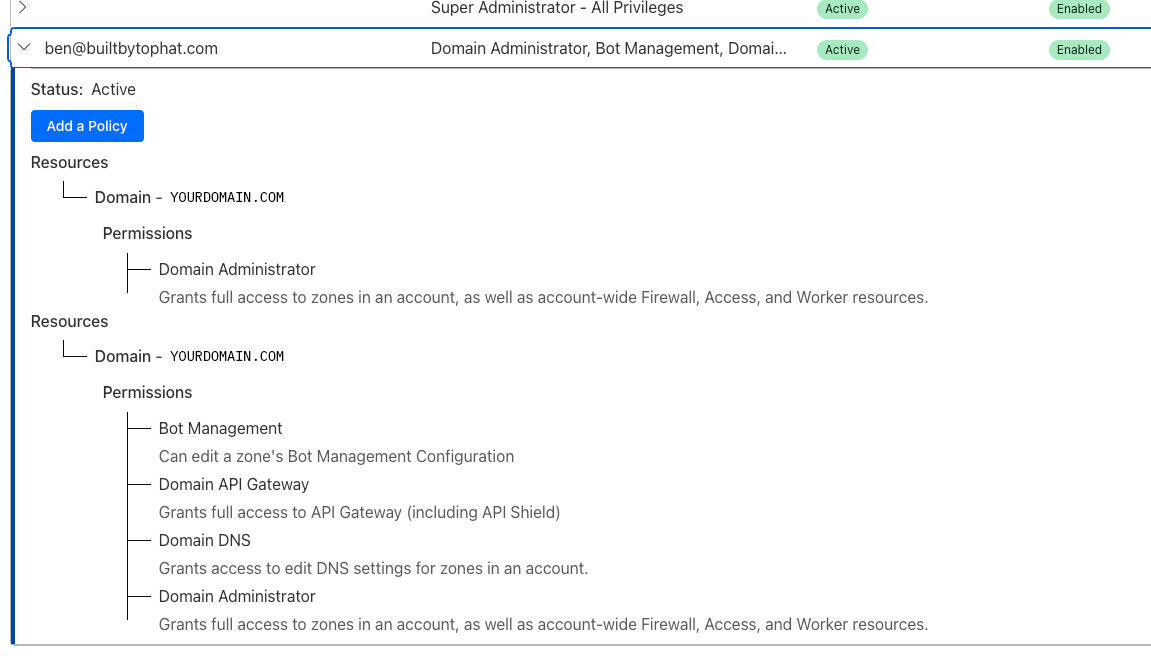Select the ben@builtbytophat.com email address
The width and height of the screenshot is (1151, 659).
pyautogui.click(x=131, y=48)
